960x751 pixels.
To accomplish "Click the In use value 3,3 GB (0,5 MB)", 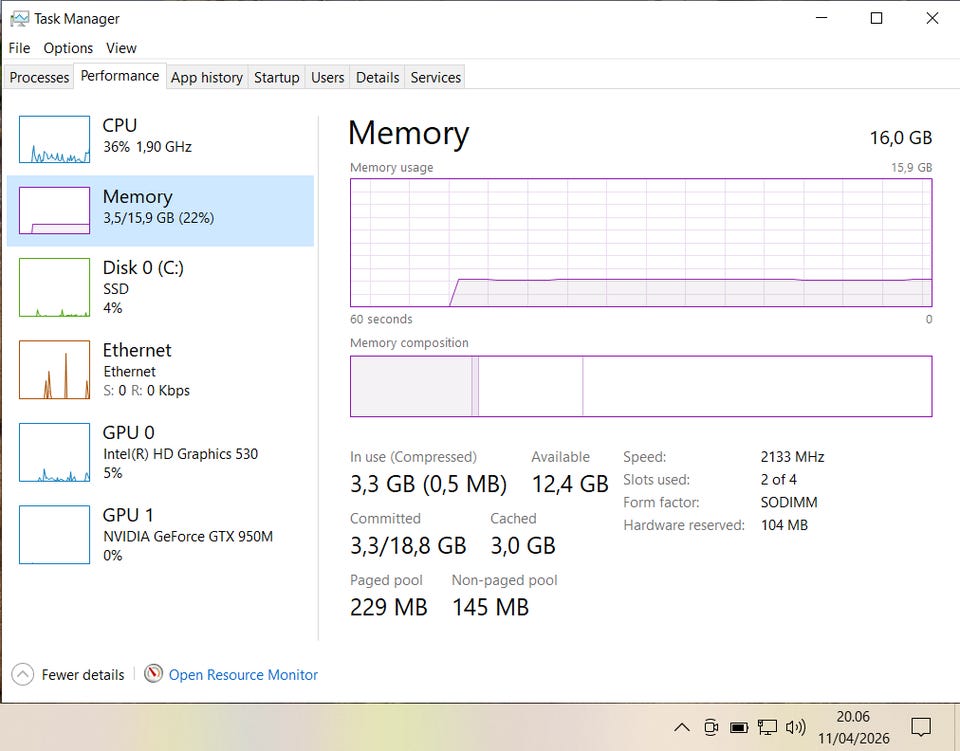I will coord(429,484).
